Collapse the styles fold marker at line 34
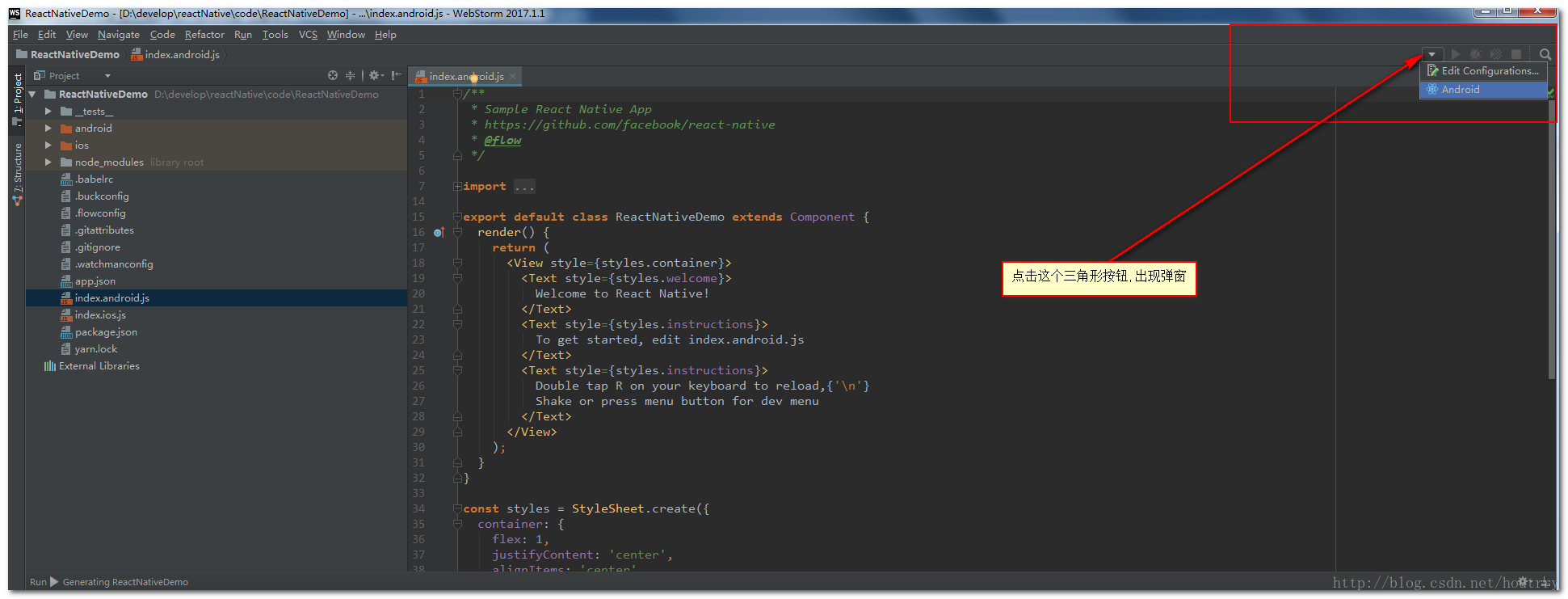This screenshot has width=1568, height=599. [x=457, y=508]
